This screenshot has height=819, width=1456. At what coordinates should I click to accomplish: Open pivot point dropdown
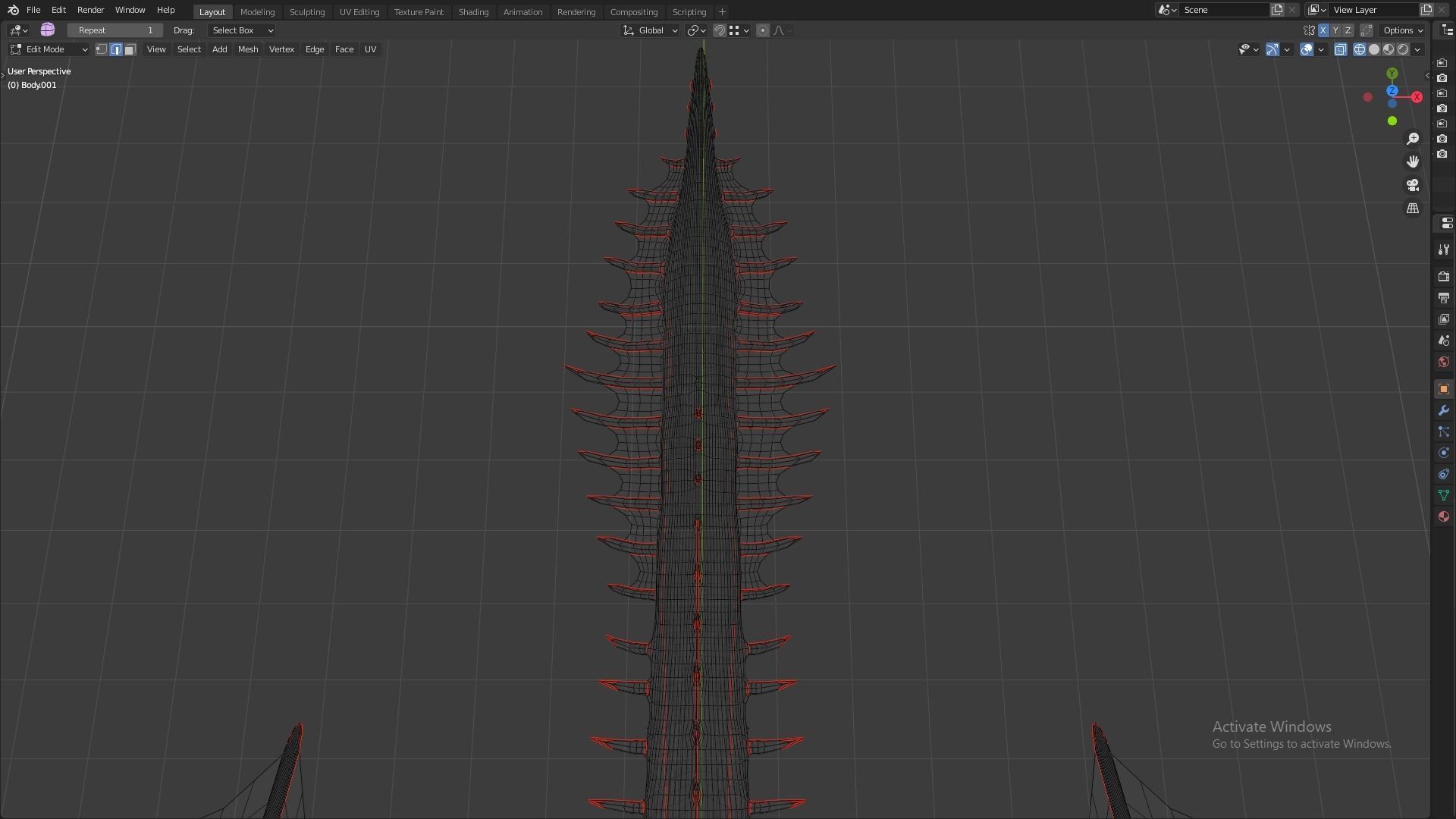coord(696,30)
